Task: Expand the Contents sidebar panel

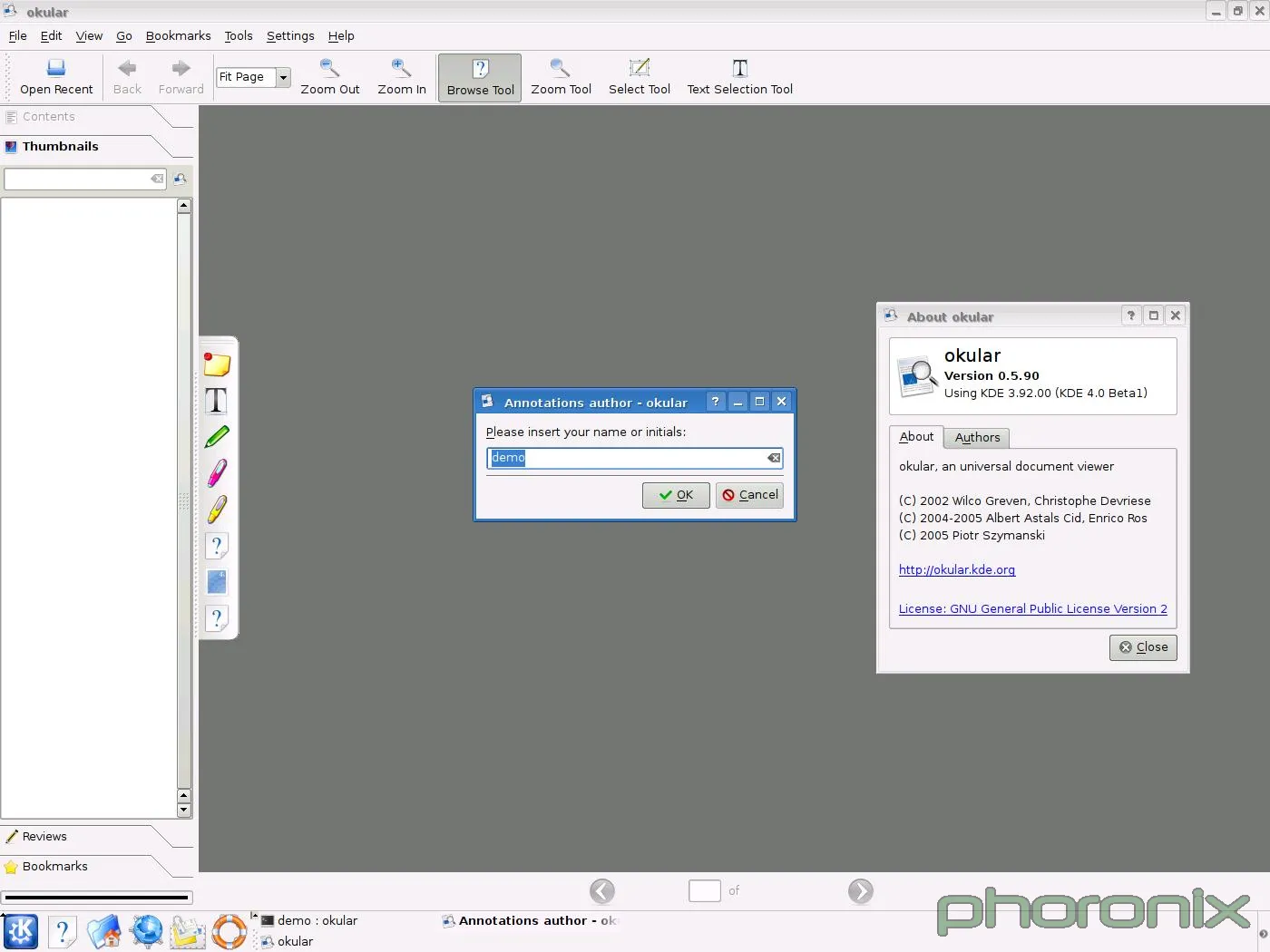Action: [86, 117]
